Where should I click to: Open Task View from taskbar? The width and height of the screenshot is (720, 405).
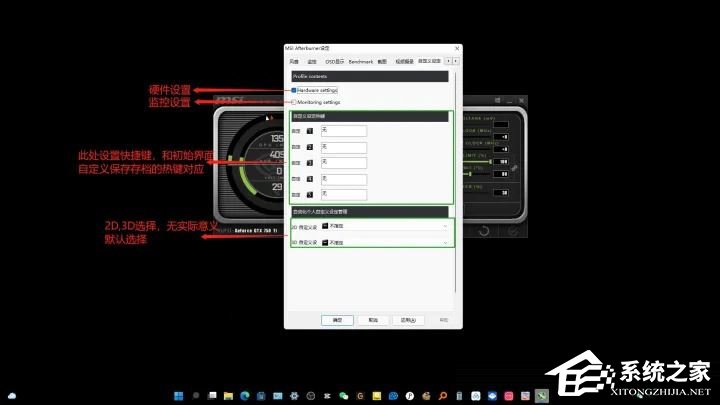click(212, 395)
